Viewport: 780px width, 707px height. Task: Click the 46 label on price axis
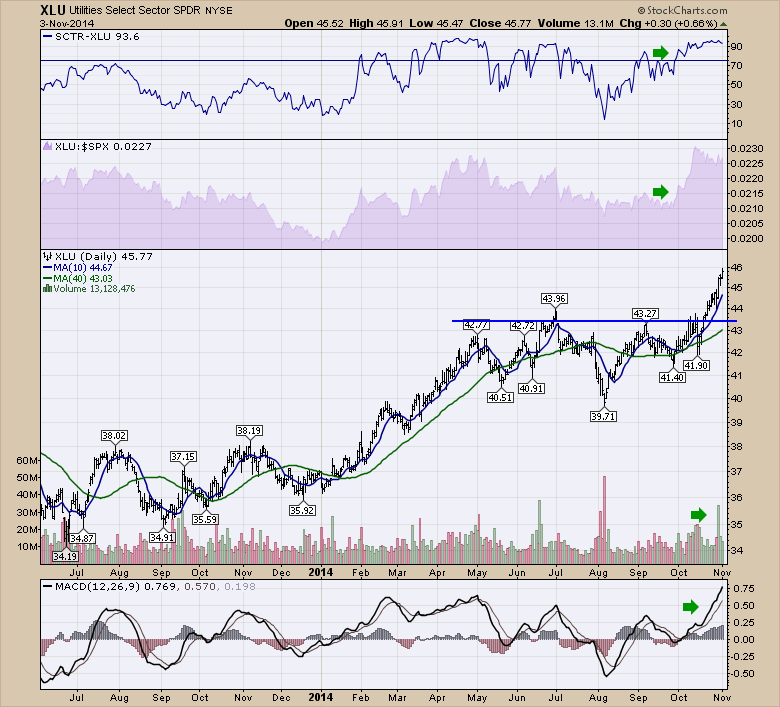[737, 268]
